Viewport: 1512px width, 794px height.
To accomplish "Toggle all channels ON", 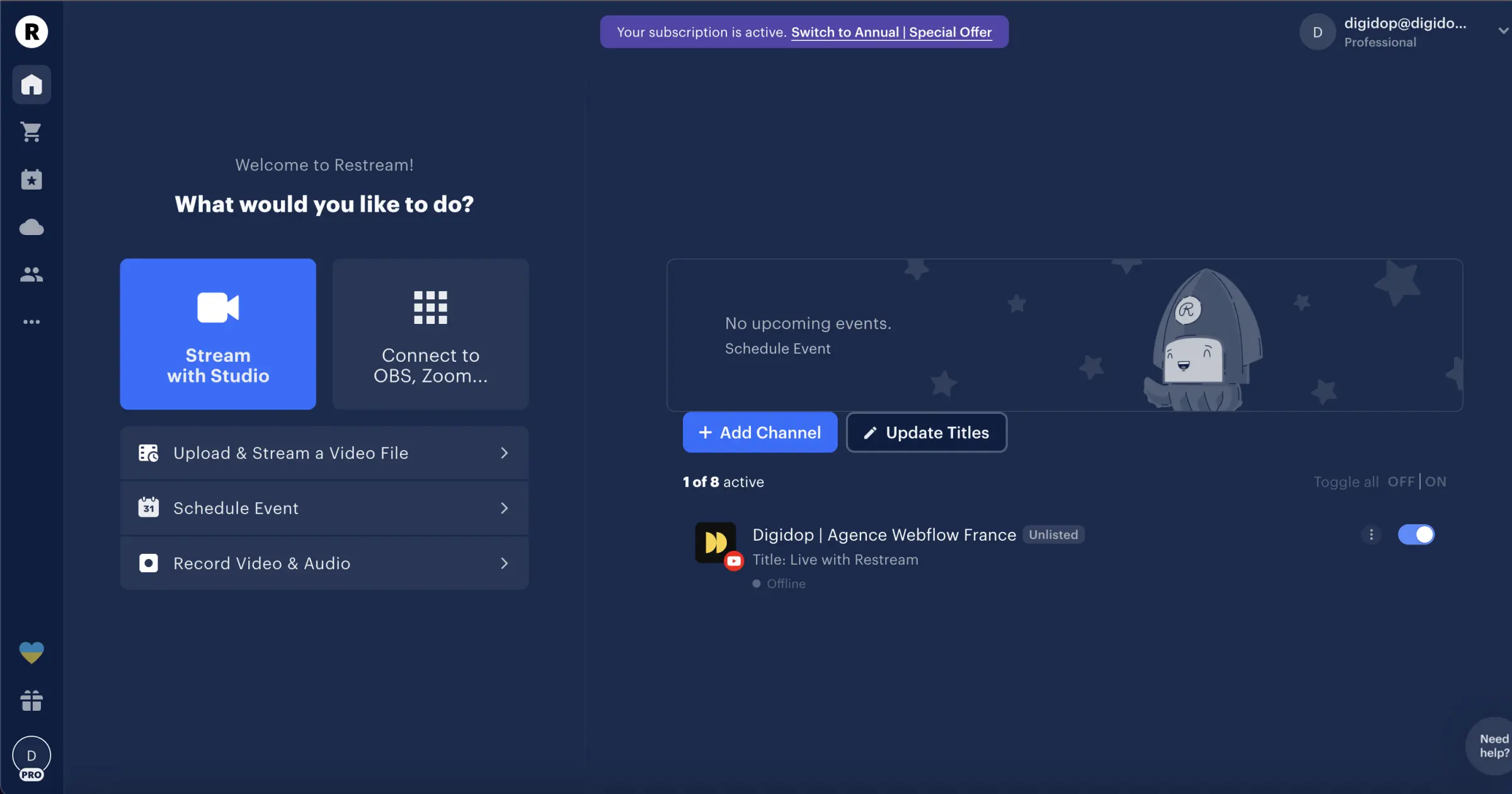I will coord(1436,481).
